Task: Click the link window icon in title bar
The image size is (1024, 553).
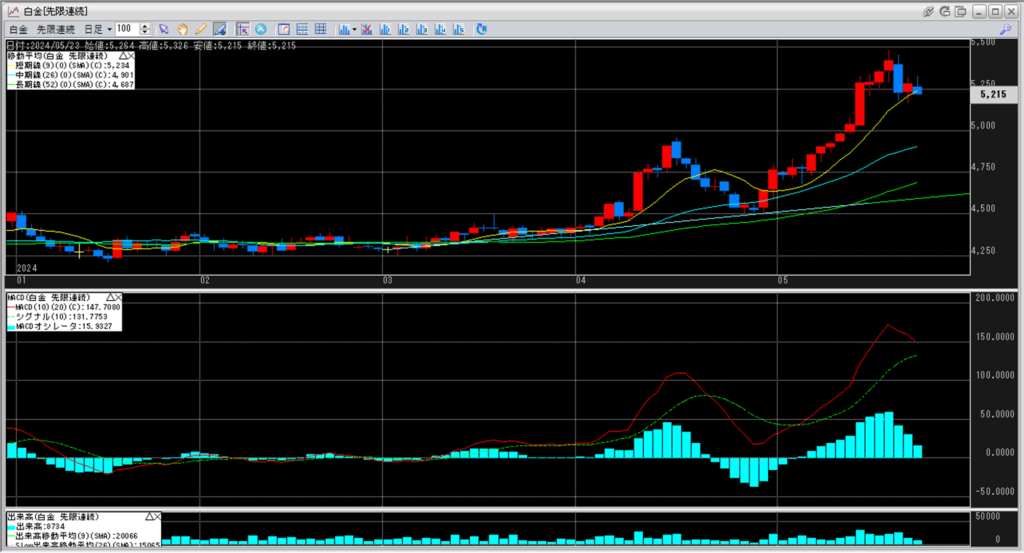Action: 929,10
